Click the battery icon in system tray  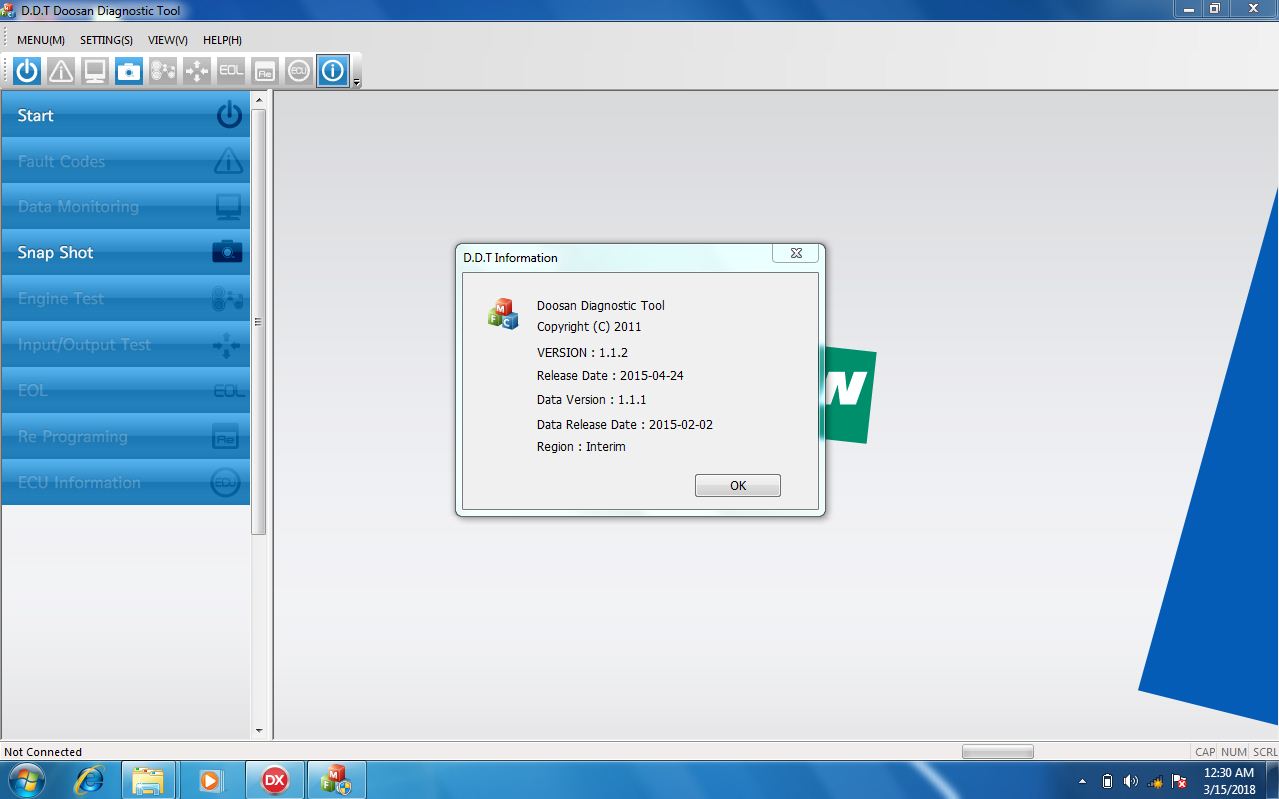click(x=1107, y=781)
